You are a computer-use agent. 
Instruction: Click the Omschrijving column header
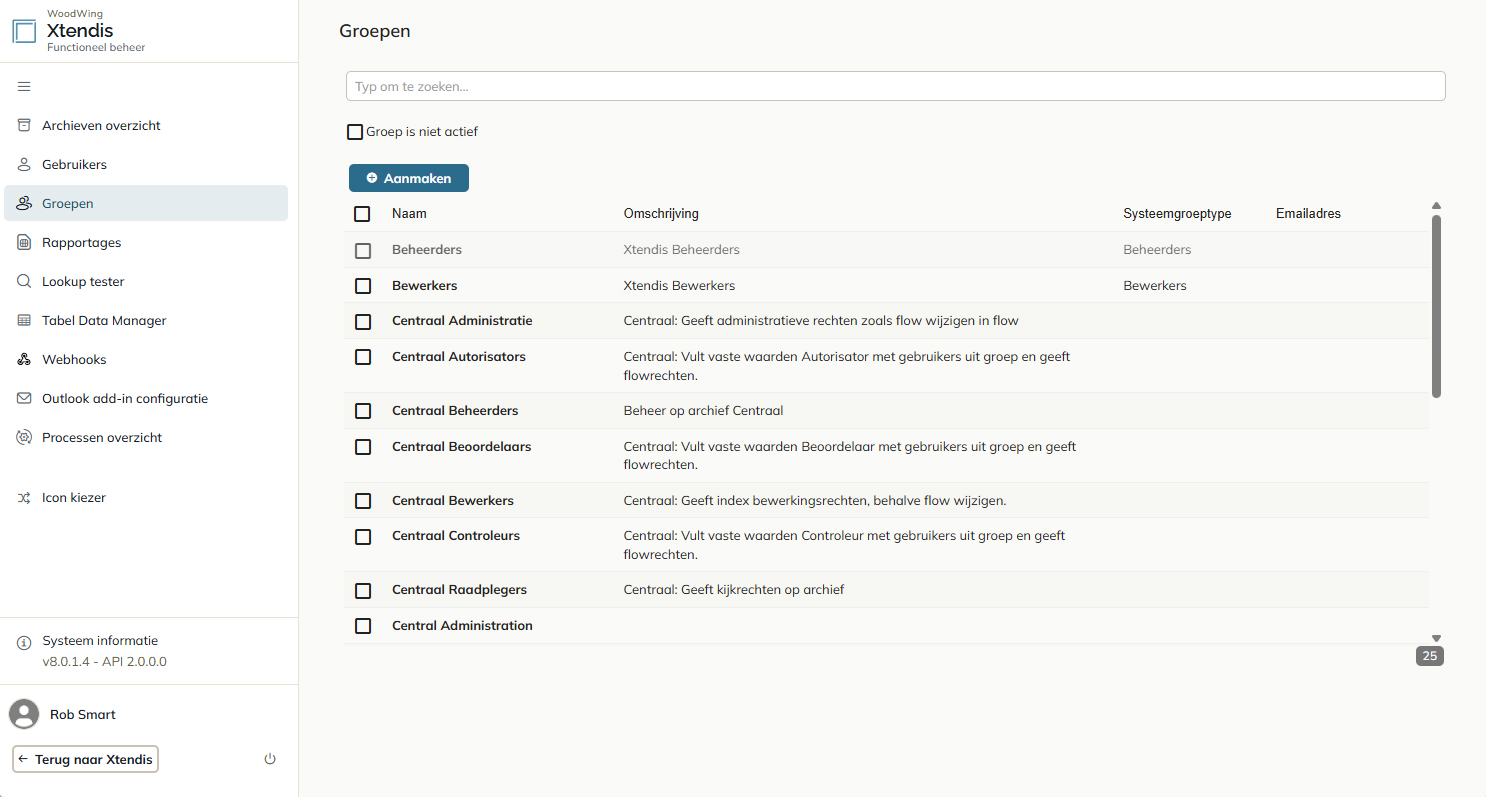click(x=661, y=214)
